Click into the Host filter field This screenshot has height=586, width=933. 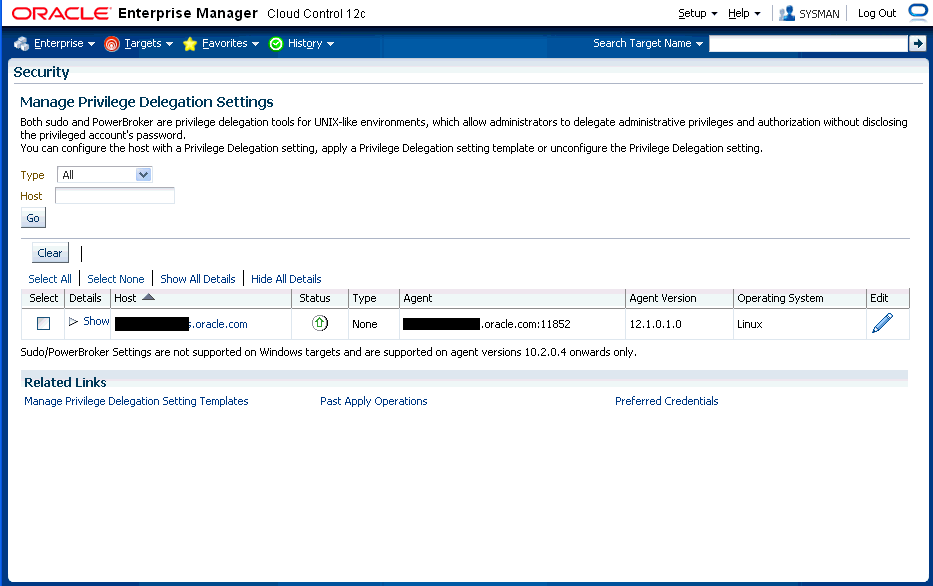115,195
